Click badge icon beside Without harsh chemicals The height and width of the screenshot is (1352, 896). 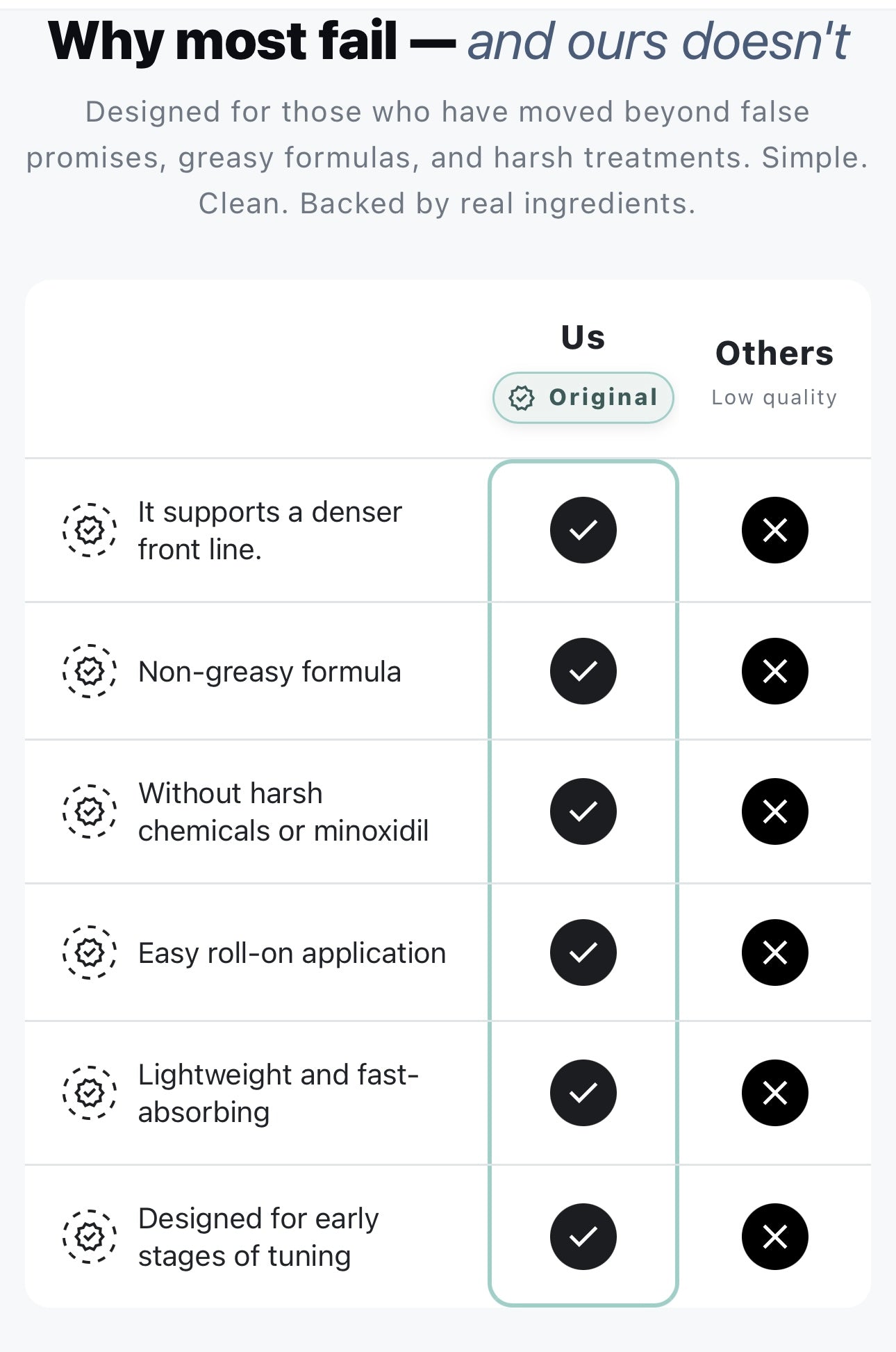coord(90,811)
